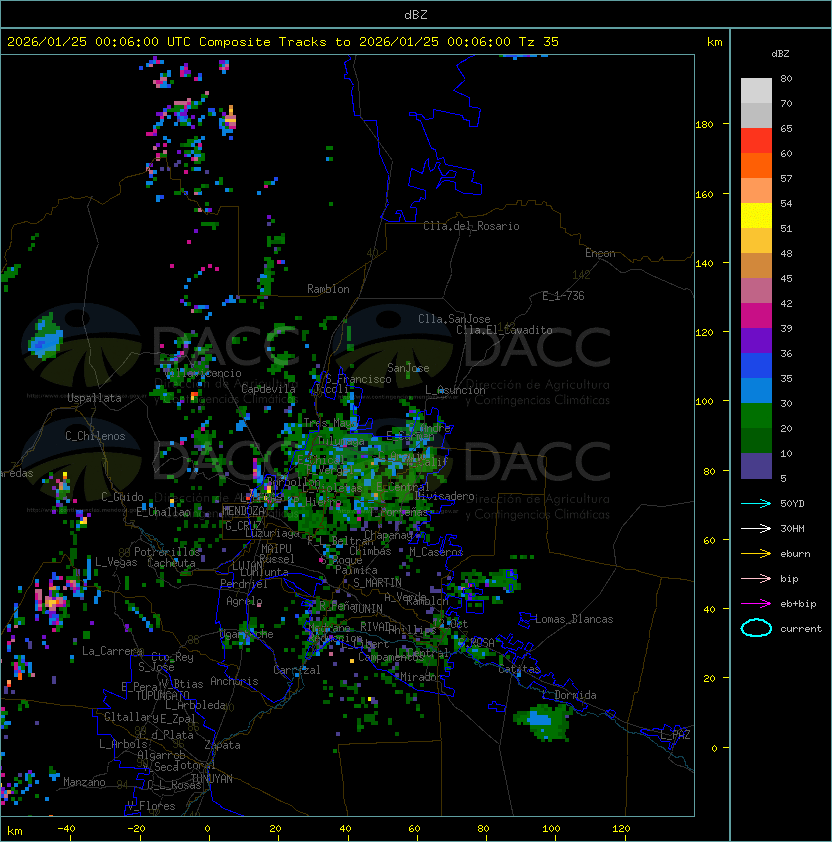Click the JUNIN label
This screenshot has width=832, height=842.
[367, 608]
